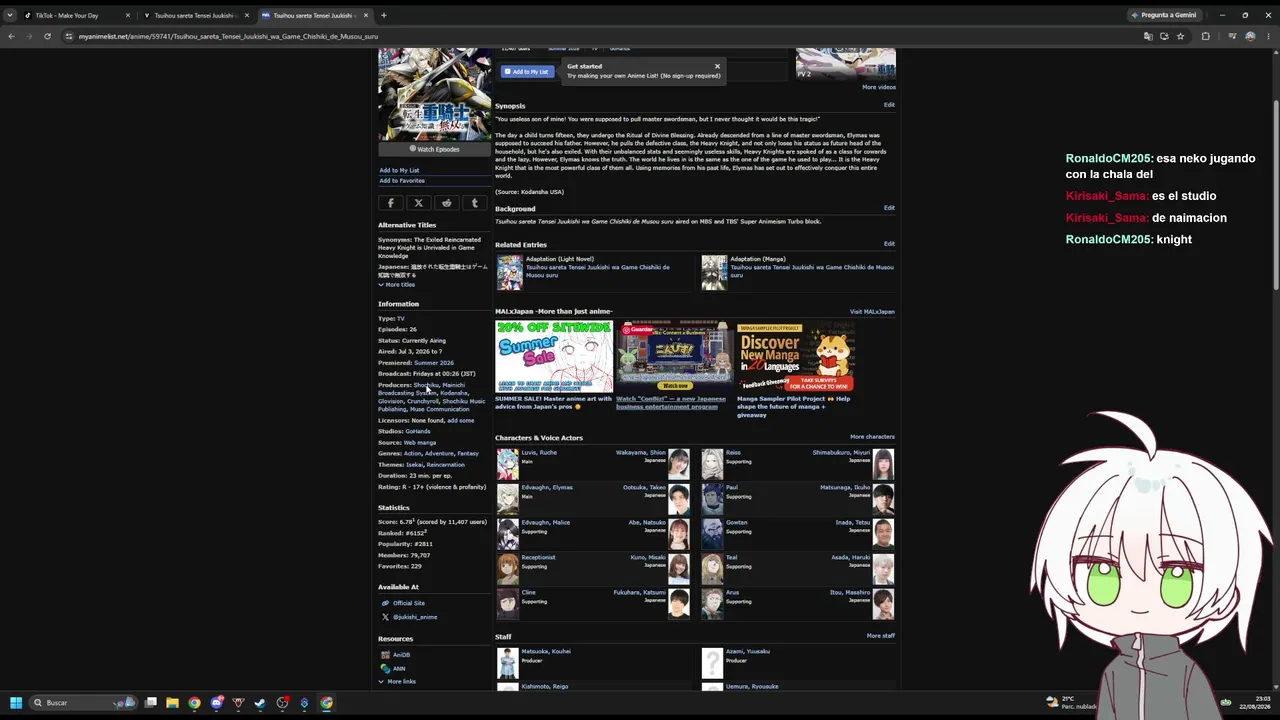Open the taskbar clock showing 23:03

point(1254,703)
